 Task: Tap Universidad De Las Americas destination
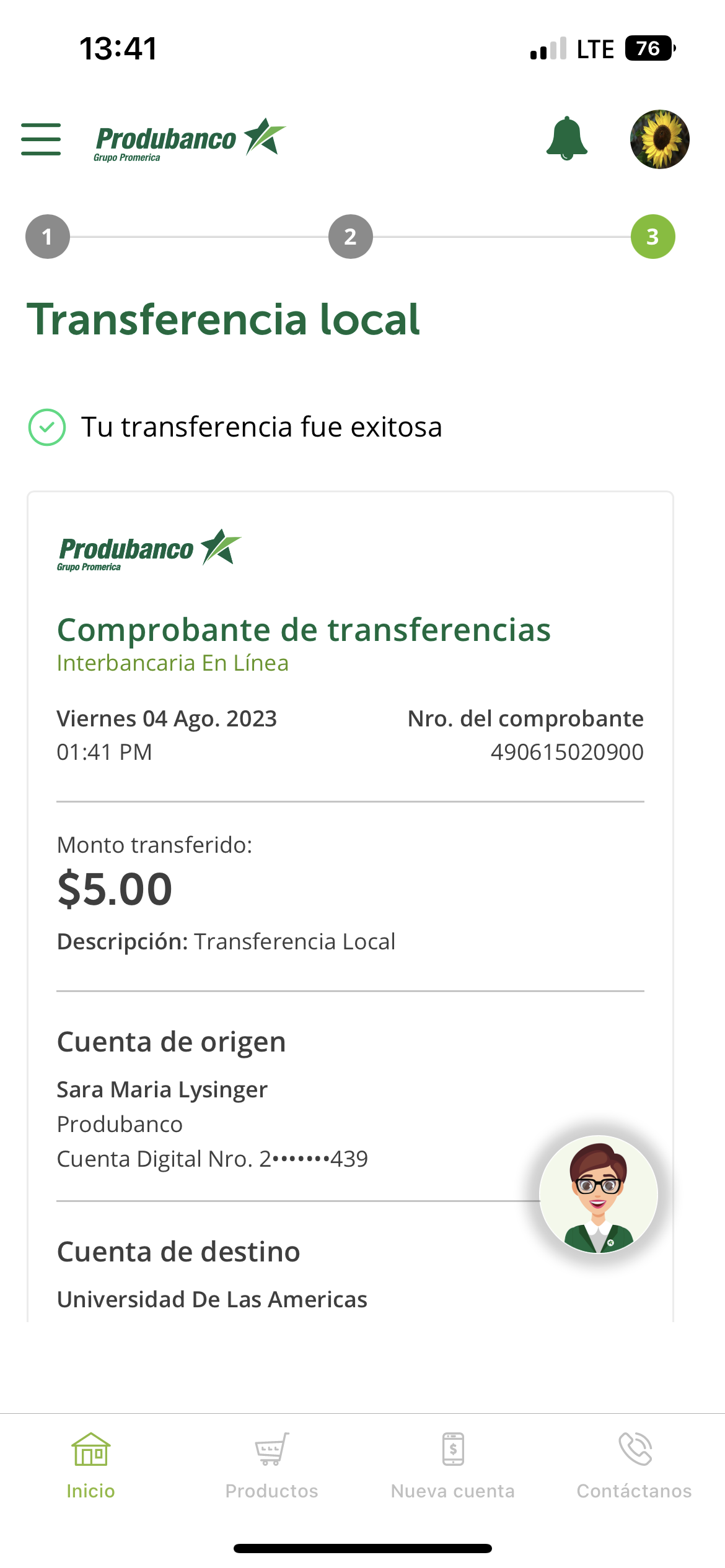point(212,1299)
